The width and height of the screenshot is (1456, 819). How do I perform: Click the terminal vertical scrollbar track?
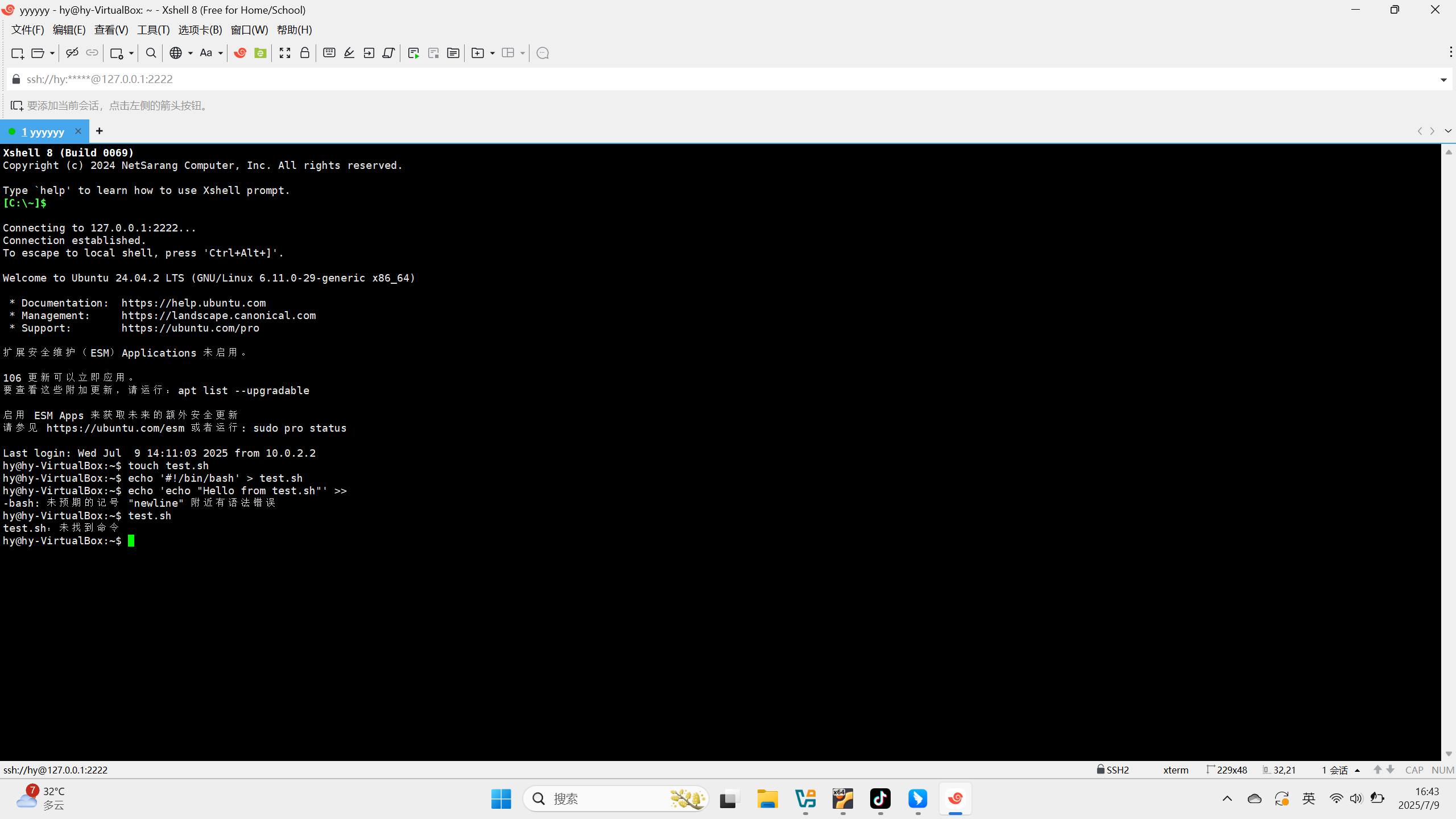1448,455
